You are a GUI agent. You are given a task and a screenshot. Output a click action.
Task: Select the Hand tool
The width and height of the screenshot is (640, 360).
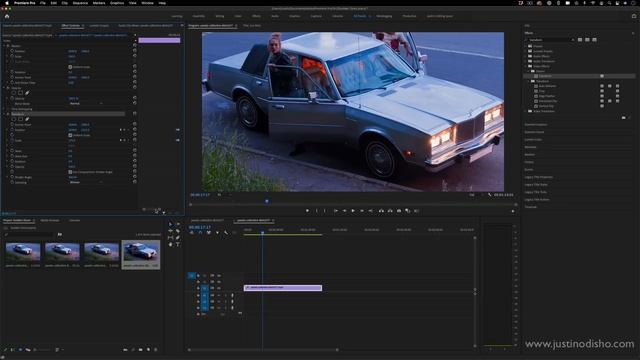tap(171, 244)
